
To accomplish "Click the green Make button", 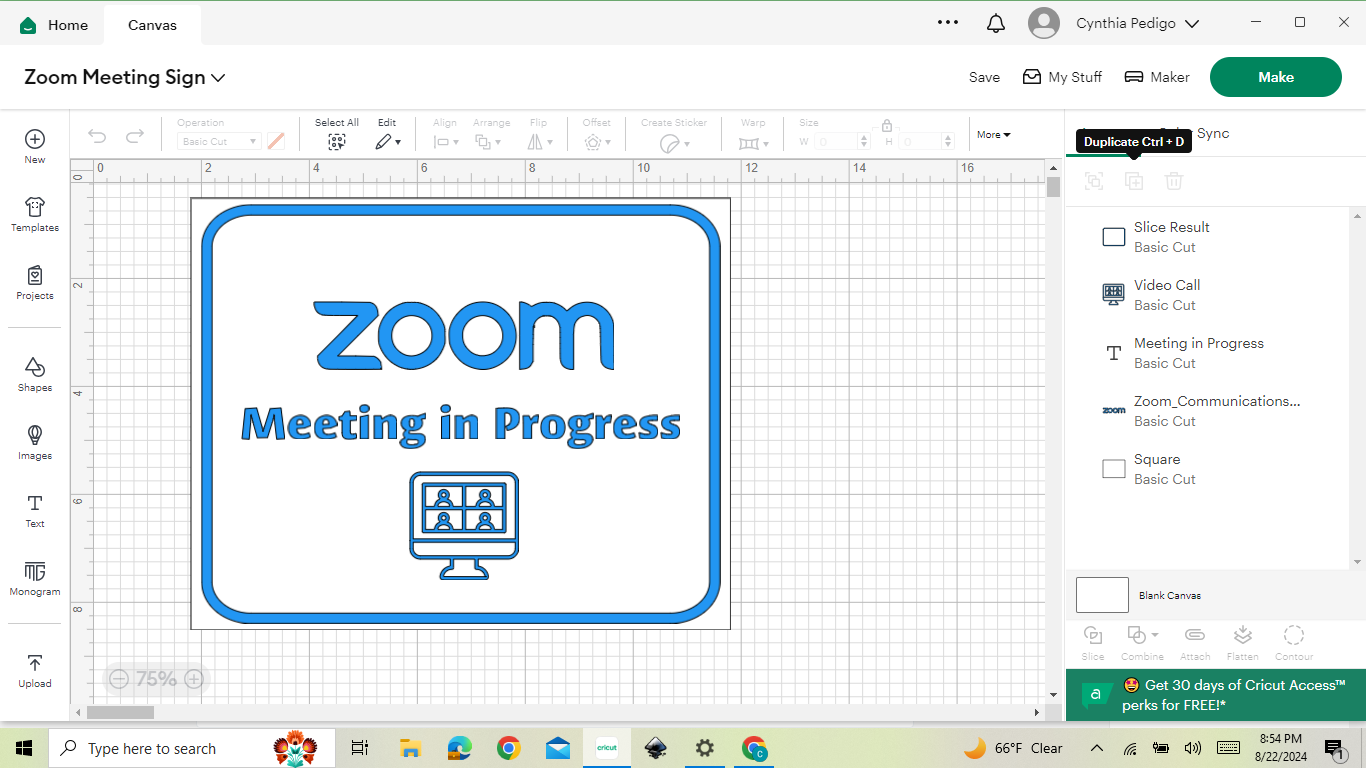I will click(1276, 77).
